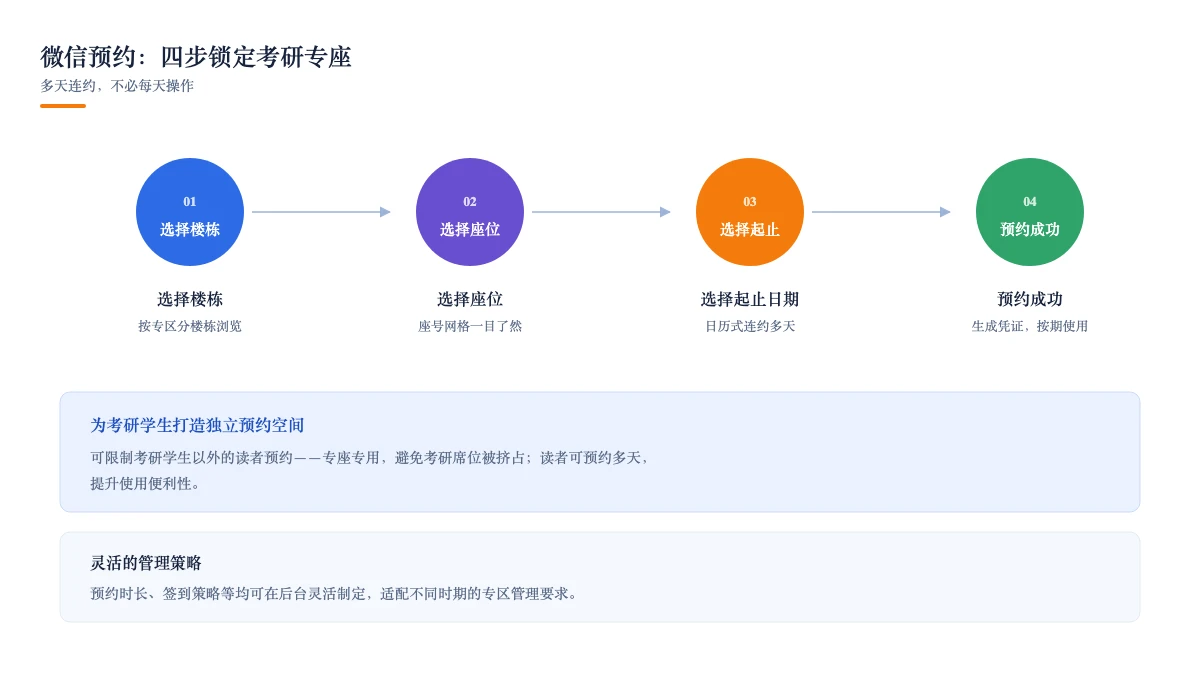
Task: Click the caption 座号网格一目了然
Action: (470, 326)
